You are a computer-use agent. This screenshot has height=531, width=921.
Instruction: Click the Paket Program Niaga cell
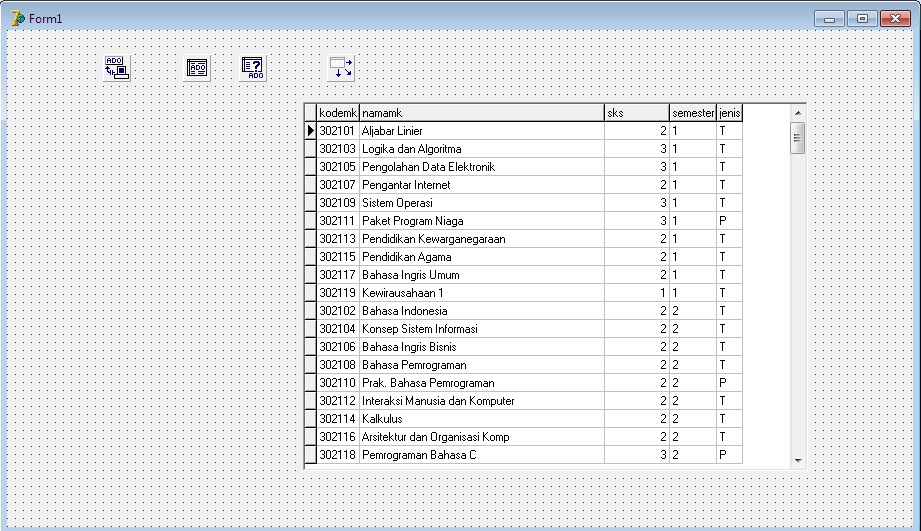click(482, 221)
